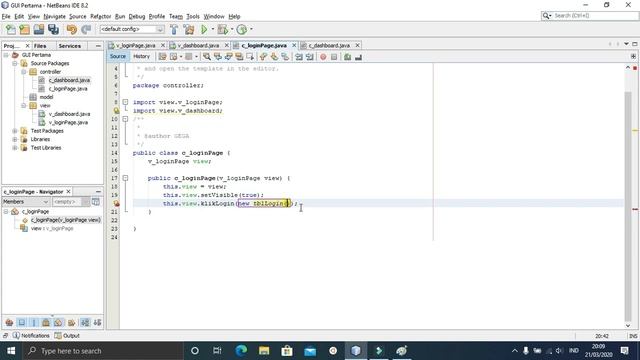The width and height of the screenshot is (640, 360).
Task: Click Clean and Build Project icon
Action: 189,29
